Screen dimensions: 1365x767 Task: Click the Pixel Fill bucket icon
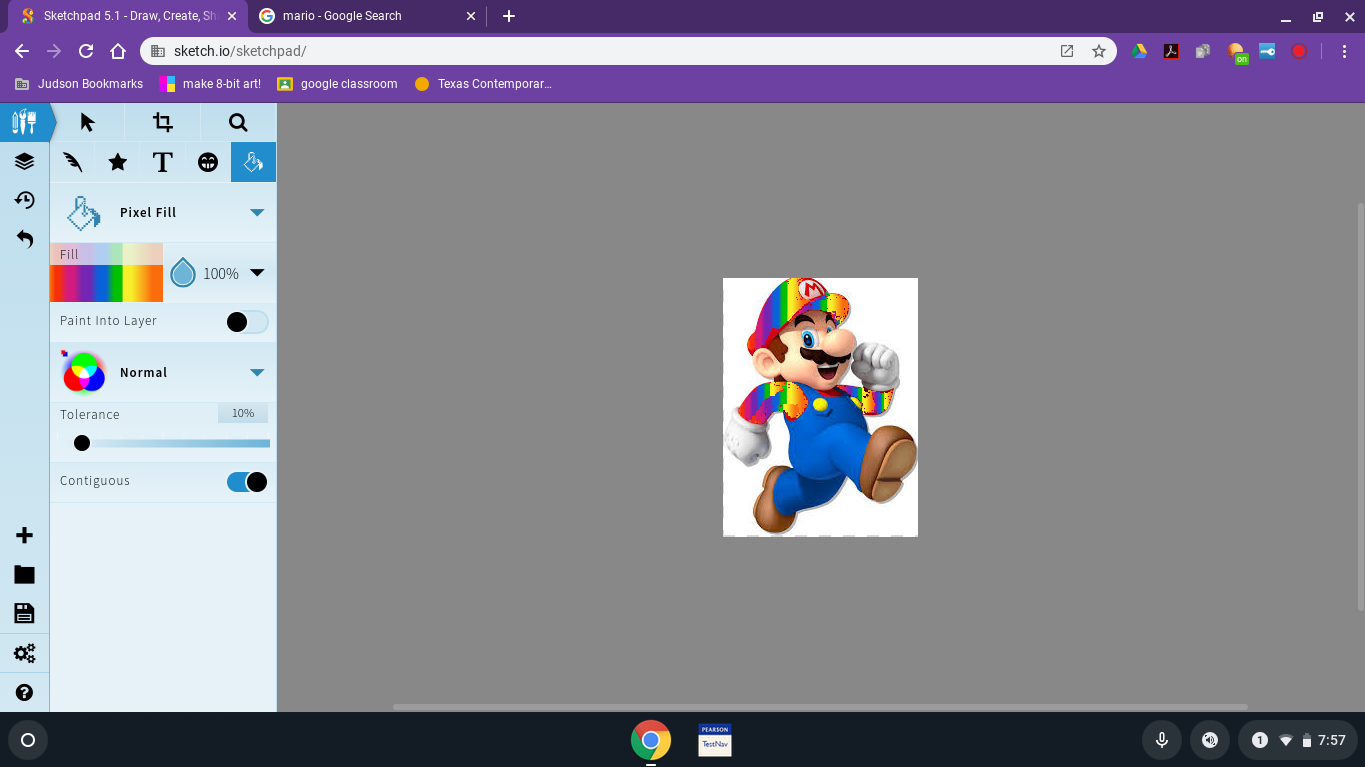(x=83, y=212)
